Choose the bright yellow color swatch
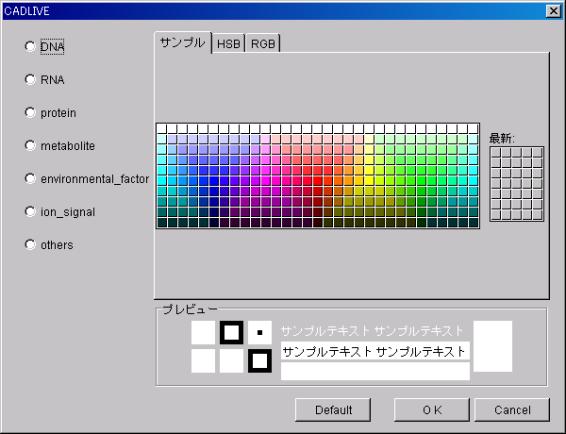 [370, 181]
